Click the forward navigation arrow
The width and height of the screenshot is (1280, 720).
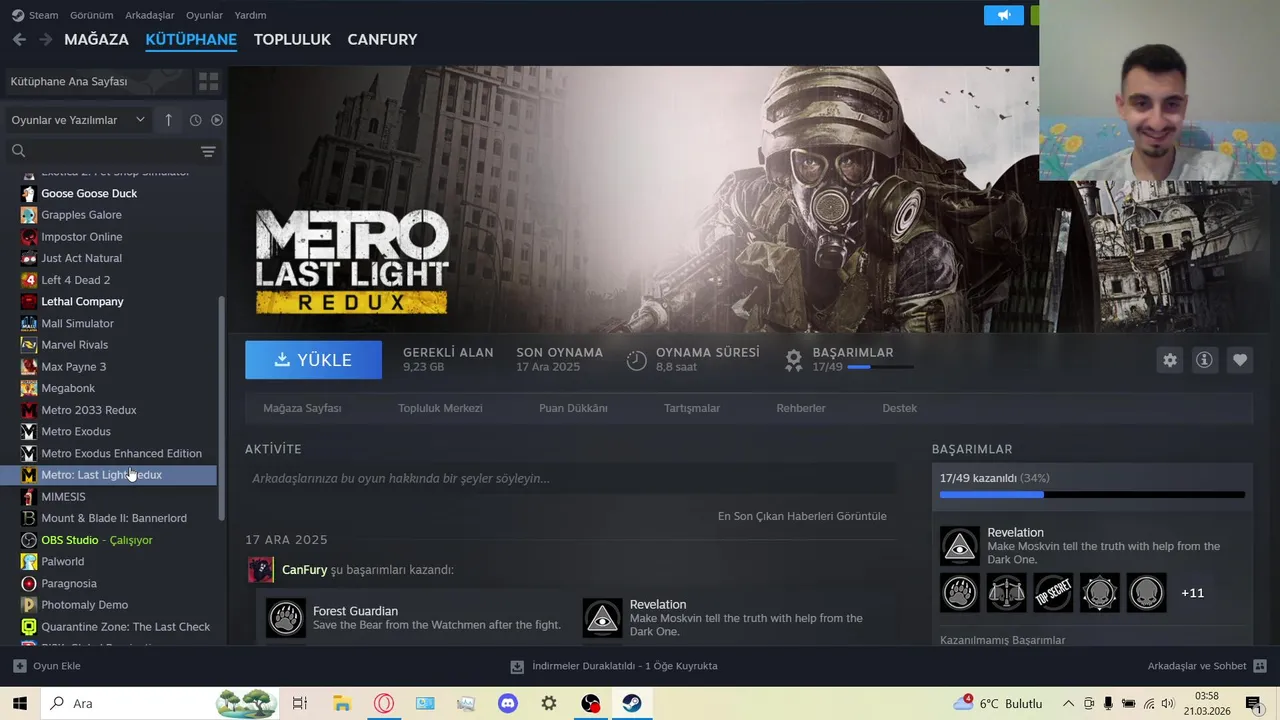(x=45, y=39)
